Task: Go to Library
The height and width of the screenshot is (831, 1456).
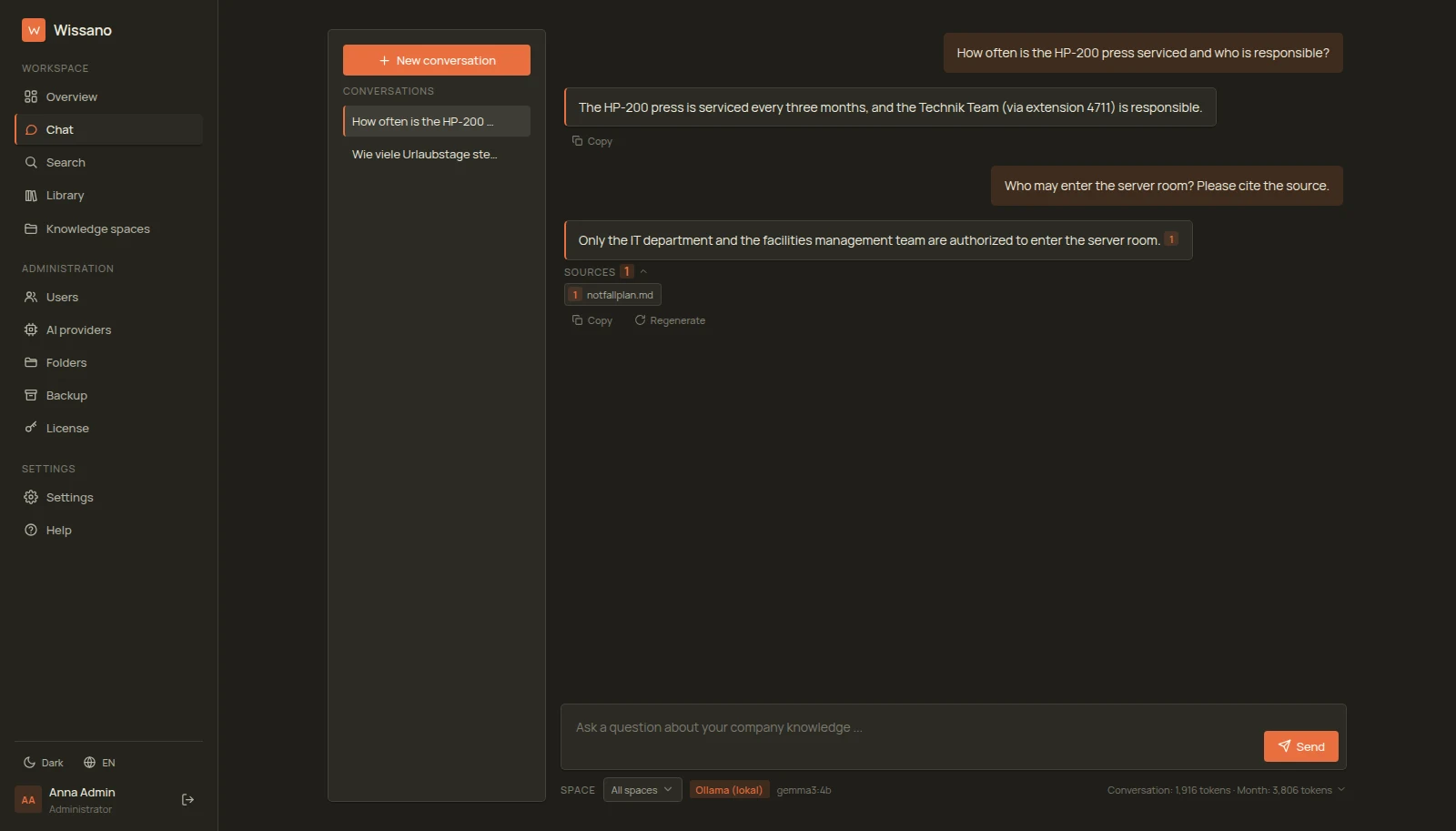Action: click(x=108, y=195)
